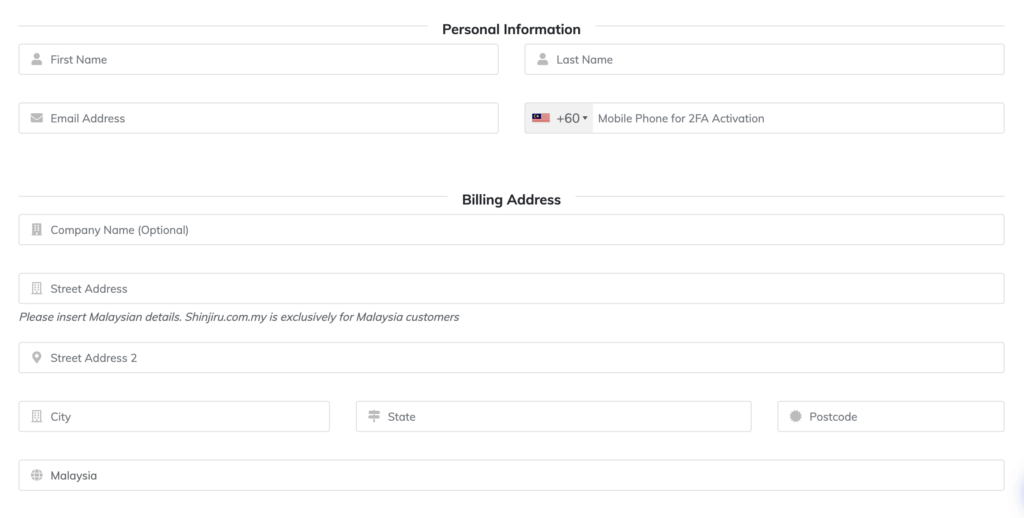Click the Malaysia flag icon

point(541,118)
